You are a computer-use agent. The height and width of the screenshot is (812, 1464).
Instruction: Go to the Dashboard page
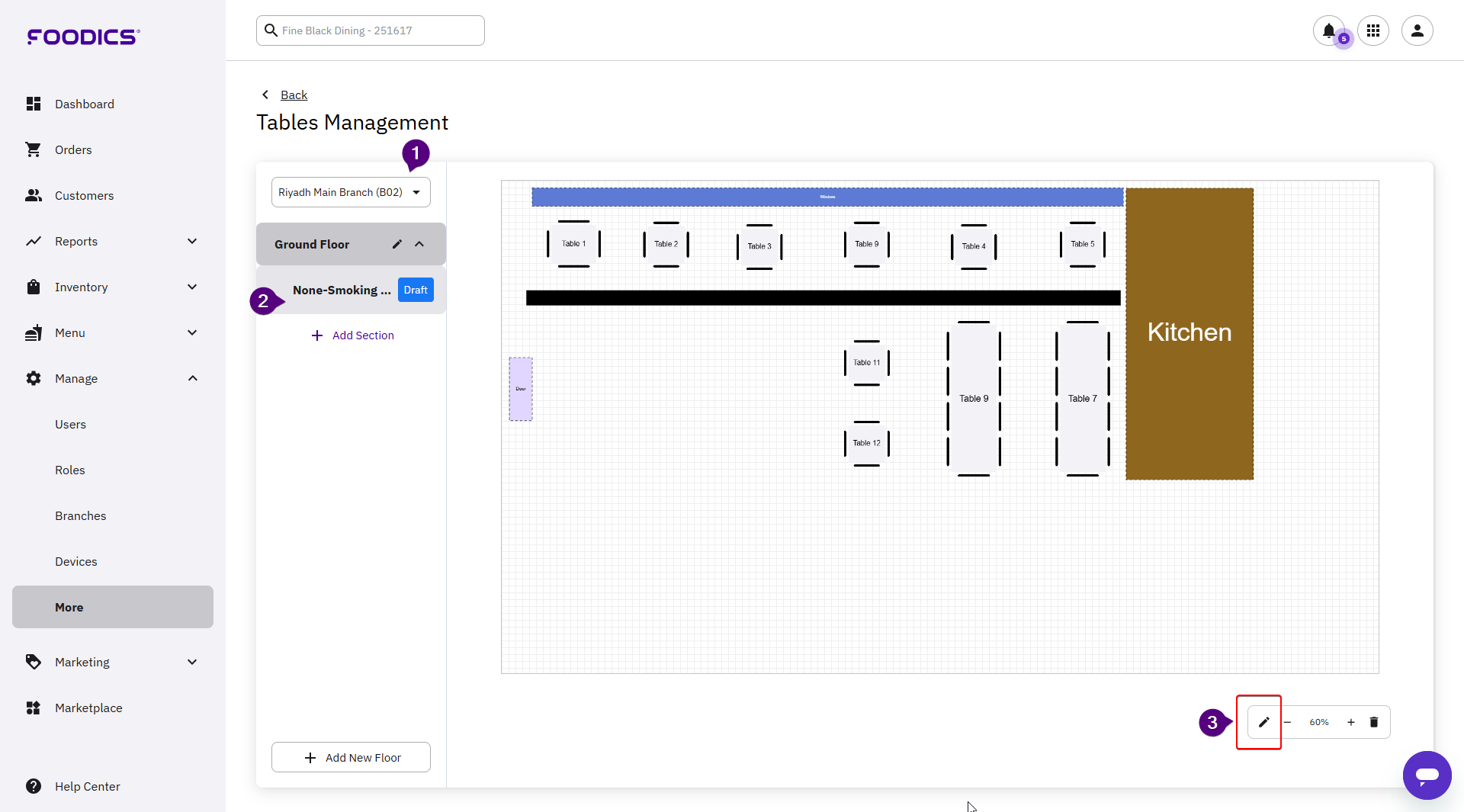click(84, 104)
